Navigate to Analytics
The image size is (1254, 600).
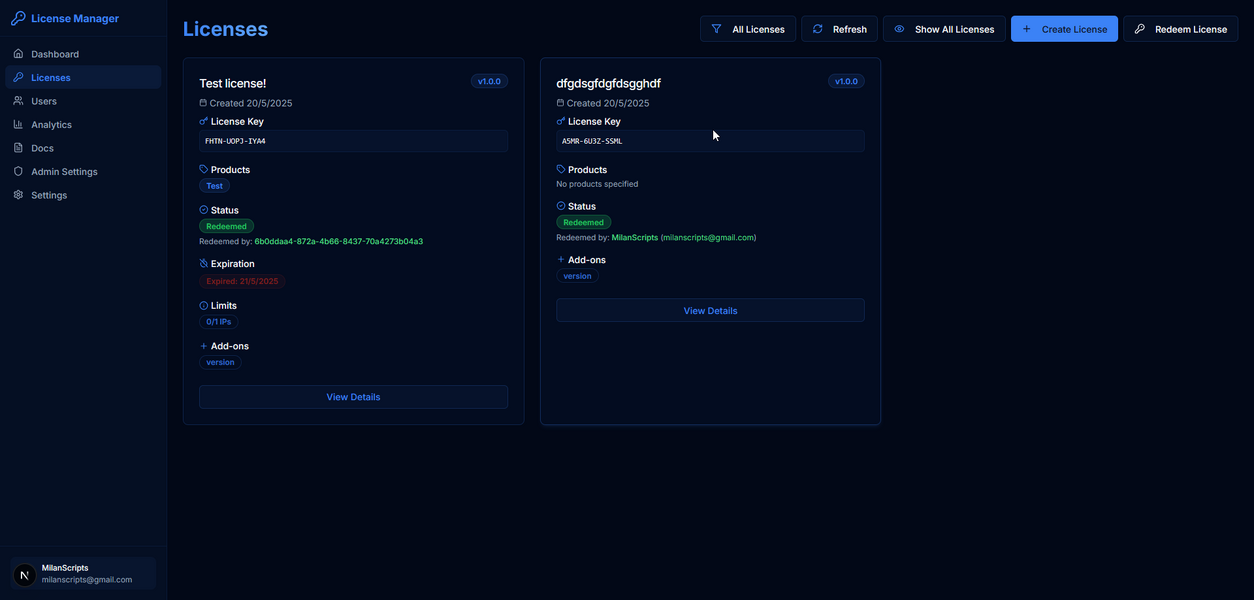(x=83, y=124)
